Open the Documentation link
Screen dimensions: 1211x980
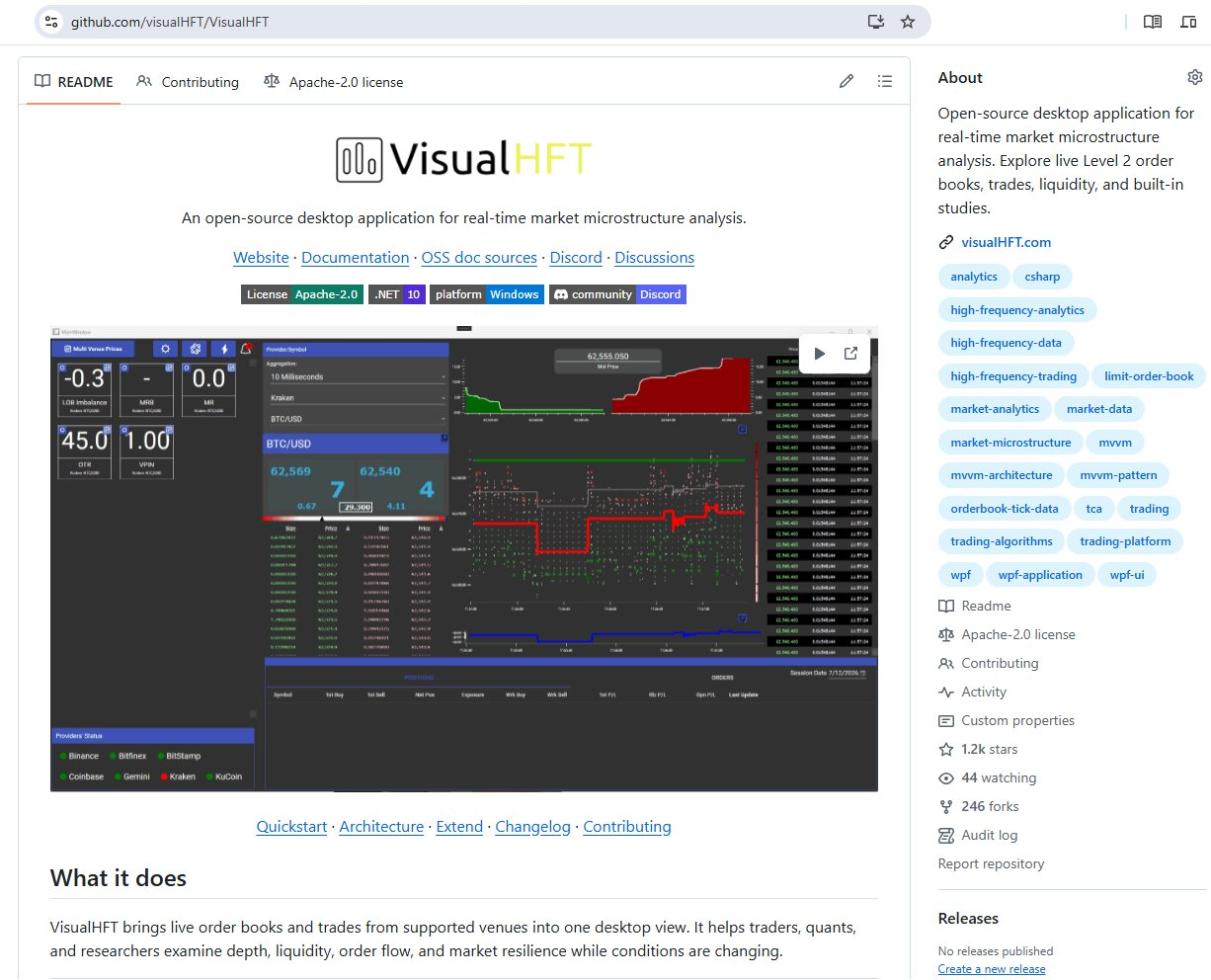point(355,257)
